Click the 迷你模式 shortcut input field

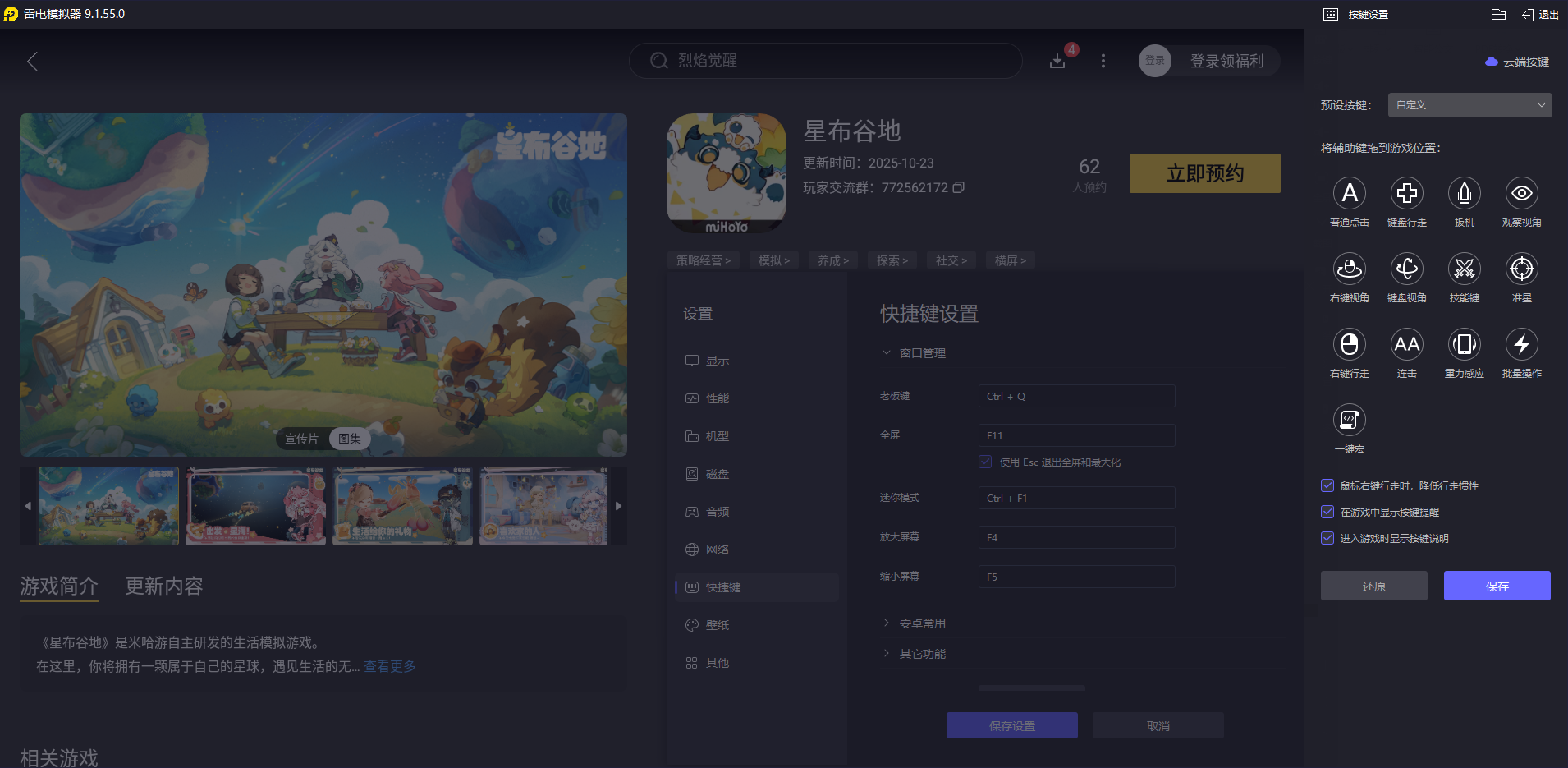pyautogui.click(x=1076, y=498)
